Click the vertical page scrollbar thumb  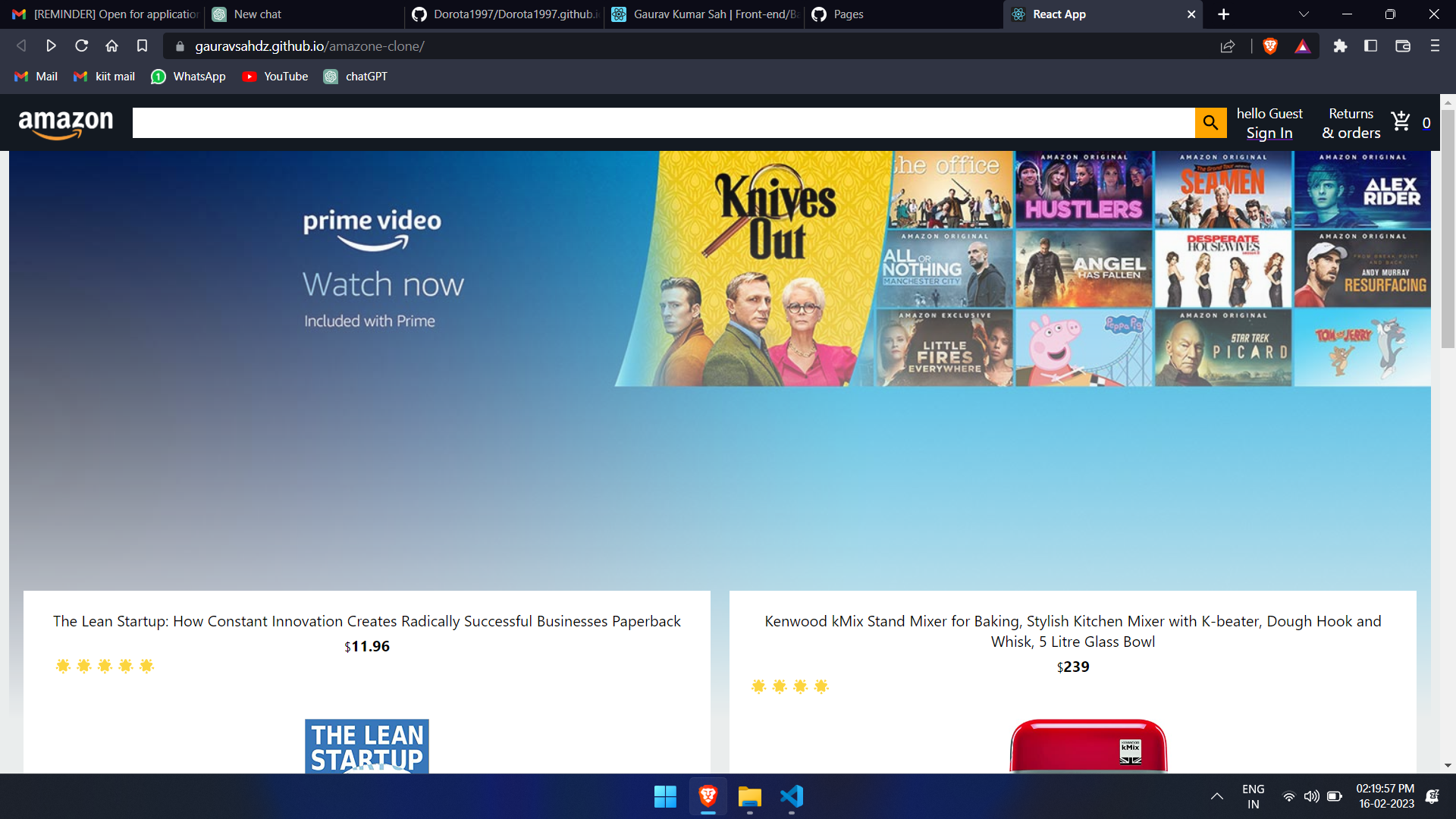click(1448, 227)
